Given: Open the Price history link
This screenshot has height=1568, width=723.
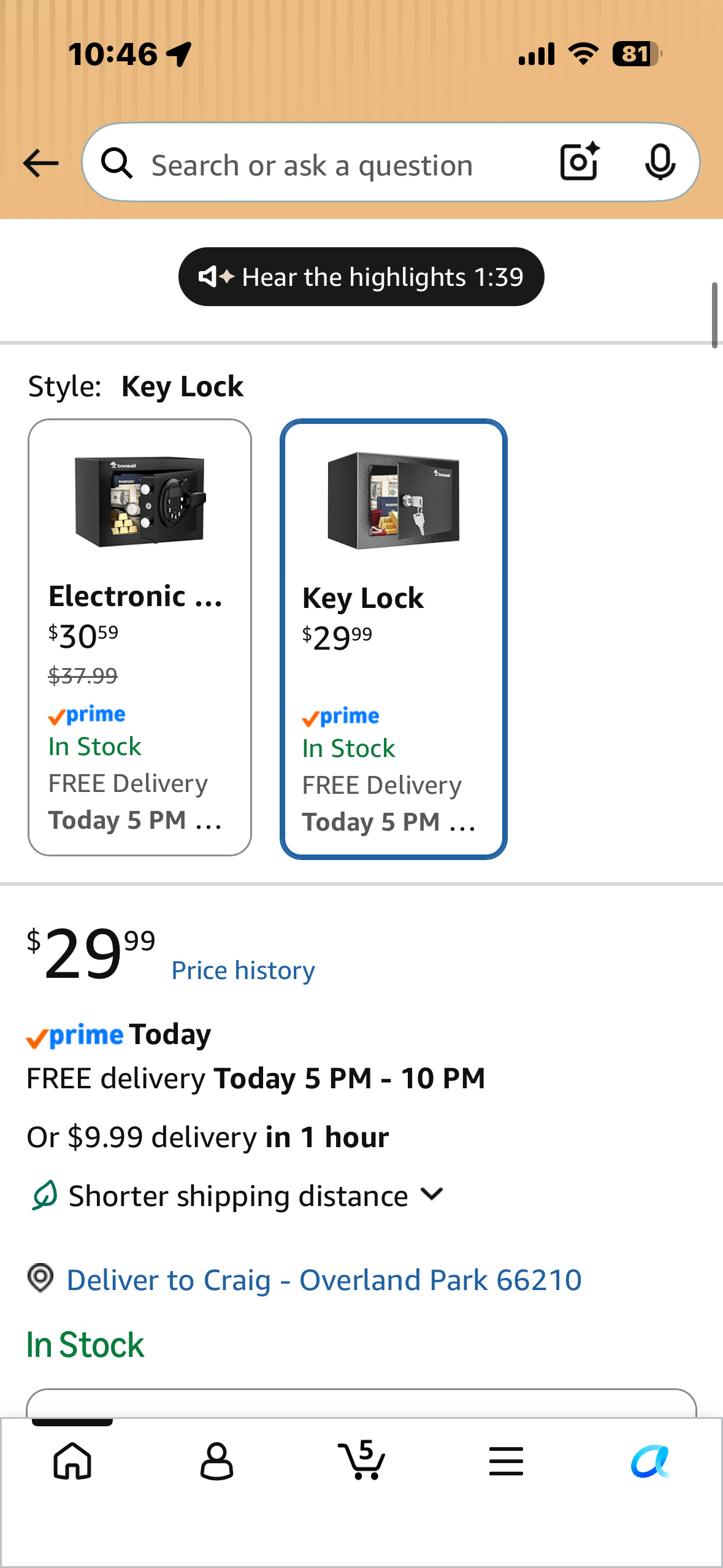Looking at the screenshot, I should 243,970.
